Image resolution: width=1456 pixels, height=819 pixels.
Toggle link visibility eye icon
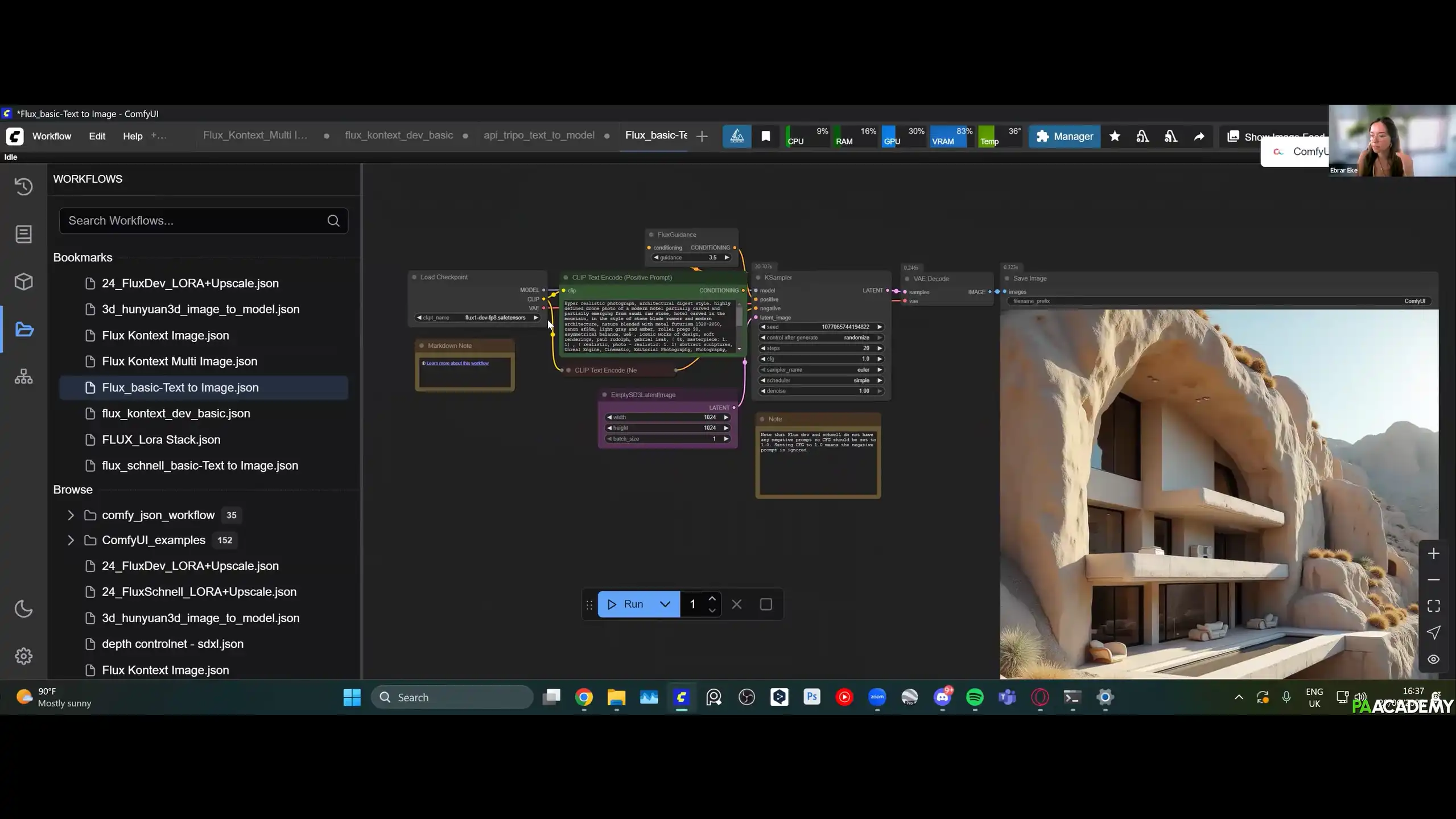coord(1433,659)
